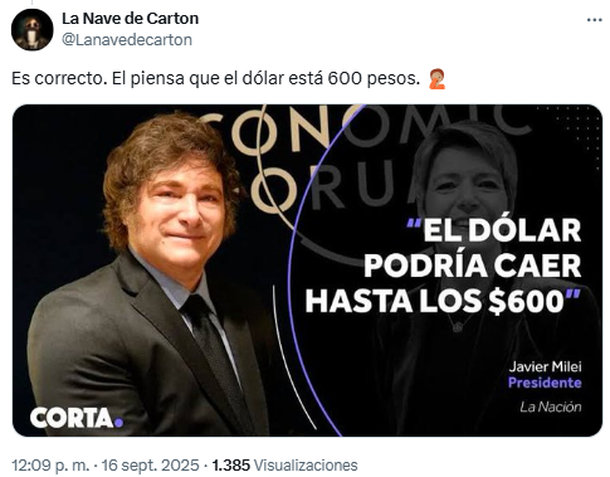610x477 pixels.
Task: Click the purple opening quotation marks
Action: point(414,223)
